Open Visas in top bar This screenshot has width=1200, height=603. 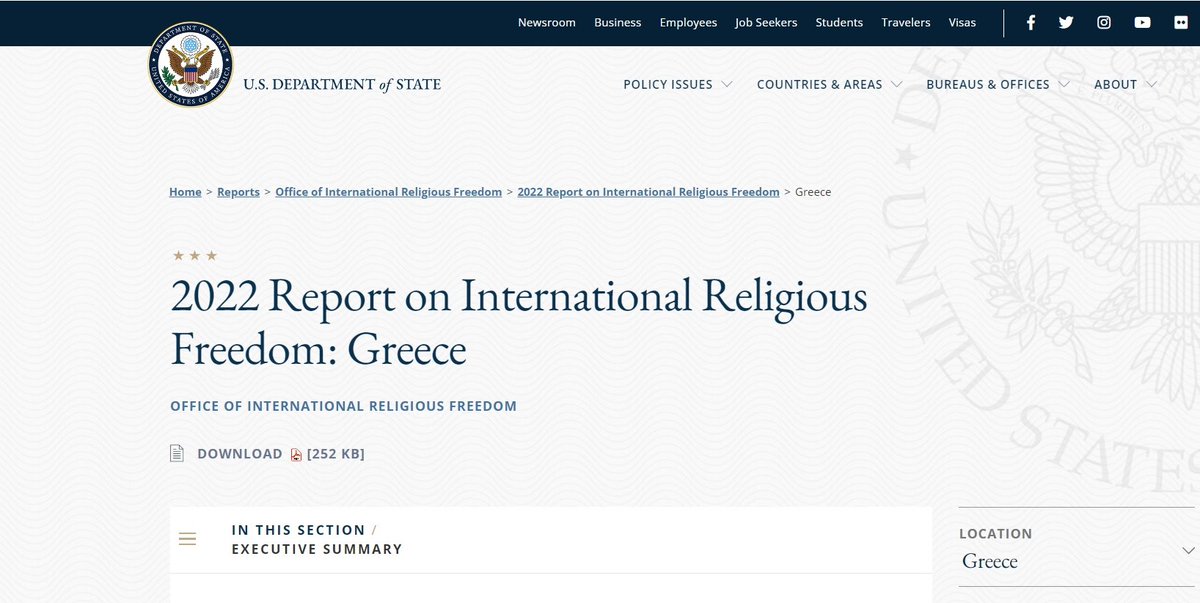click(x=962, y=22)
